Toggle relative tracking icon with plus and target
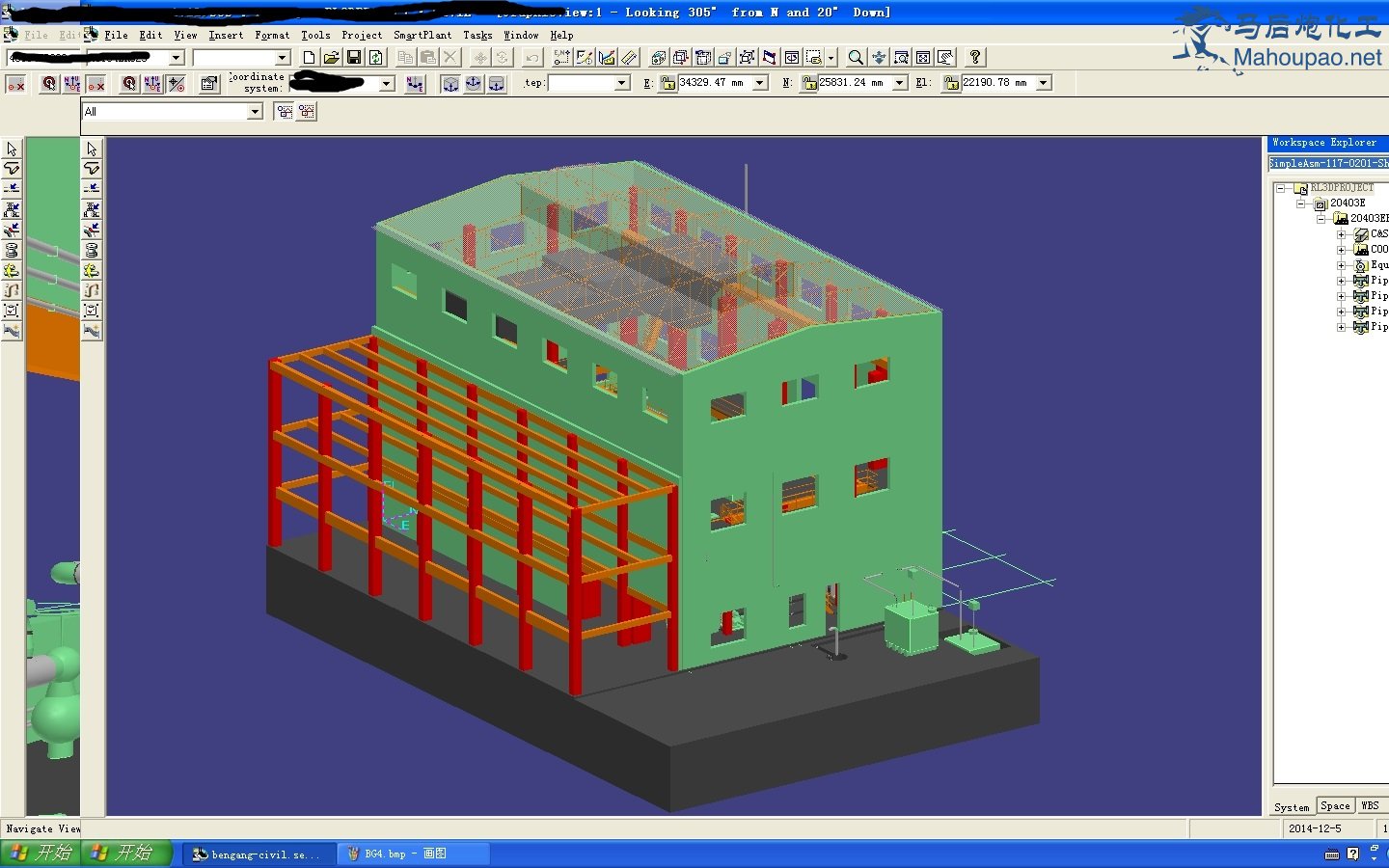Screen dimensions: 1389x868 (177, 84)
